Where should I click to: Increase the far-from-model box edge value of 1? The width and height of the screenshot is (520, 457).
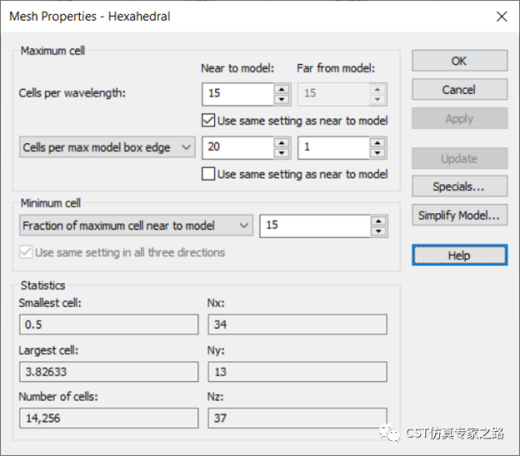tap(378, 143)
